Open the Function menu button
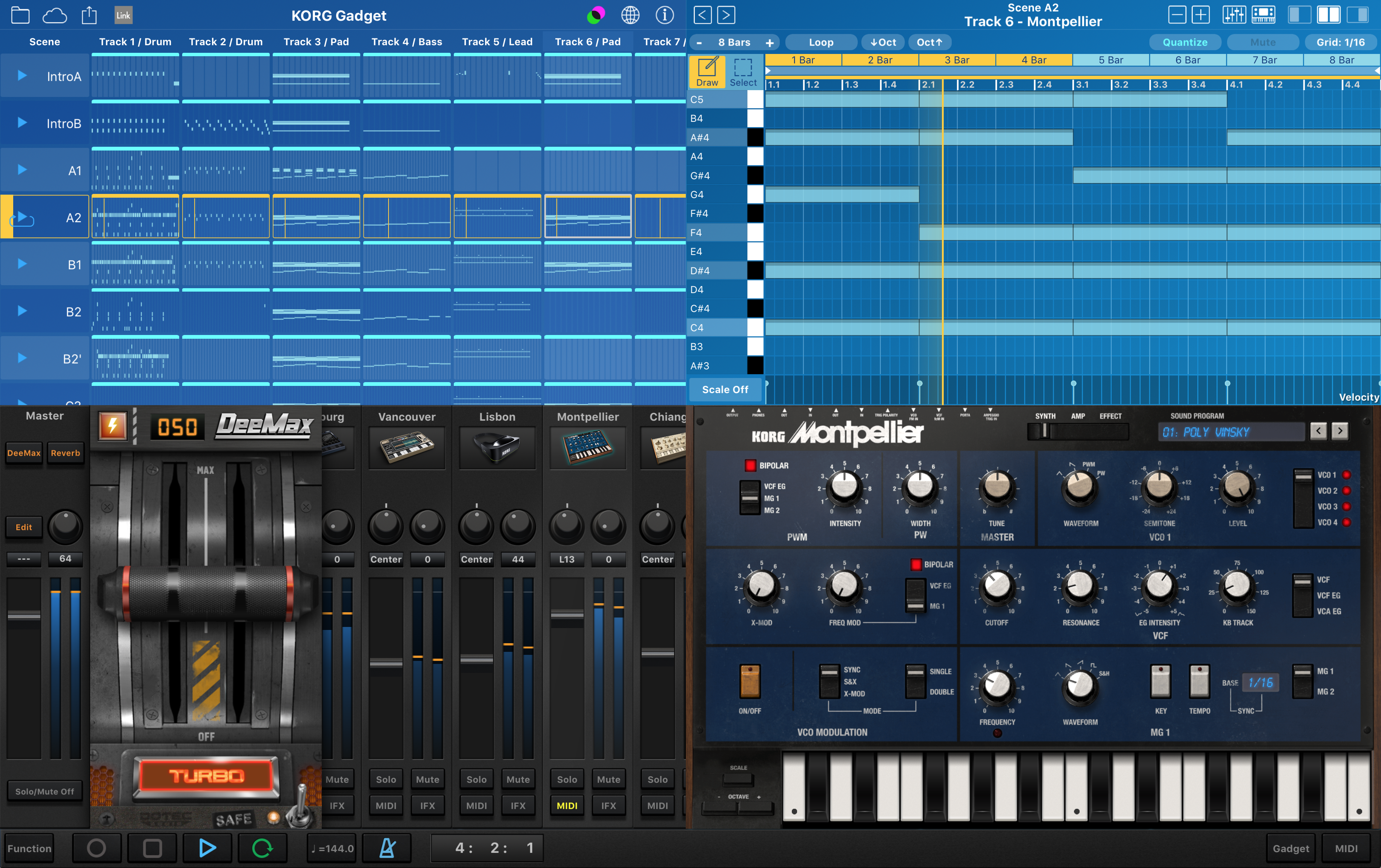1381x868 pixels. click(30, 848)
